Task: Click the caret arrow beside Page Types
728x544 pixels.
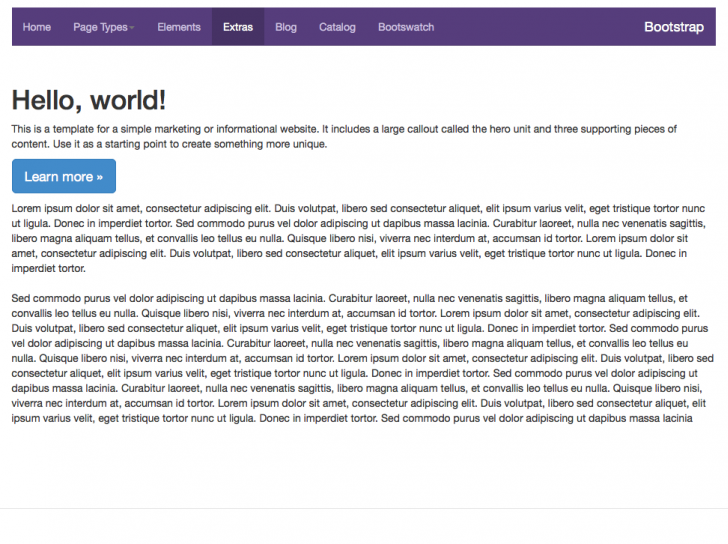Action: [132, 28]
